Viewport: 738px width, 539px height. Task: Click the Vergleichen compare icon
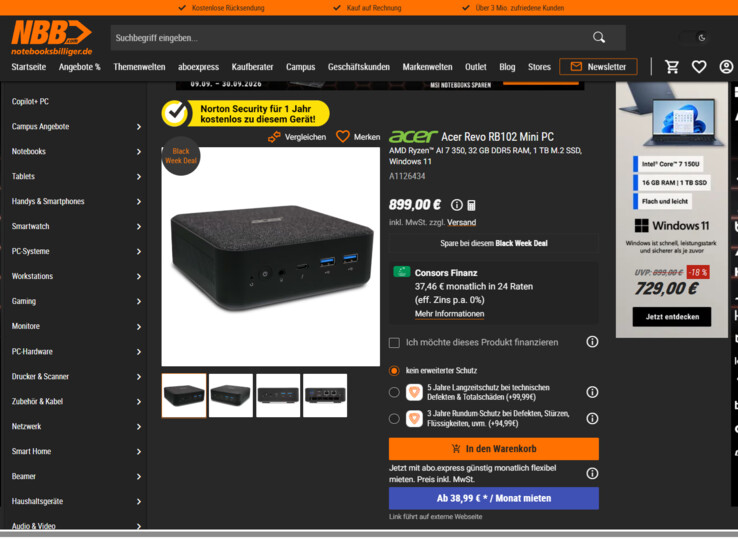274,137
